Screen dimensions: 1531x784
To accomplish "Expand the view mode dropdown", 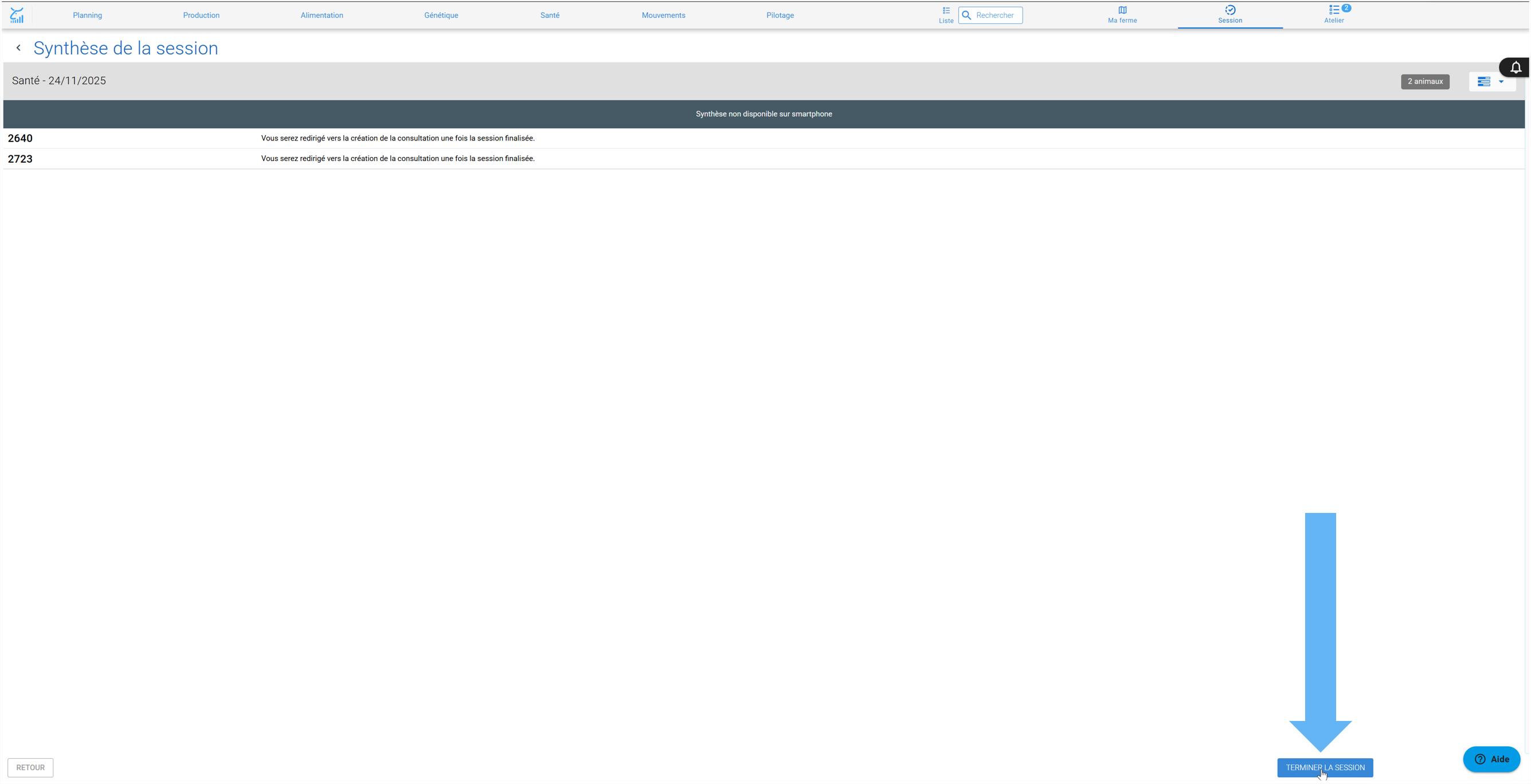I will 1491,81.
